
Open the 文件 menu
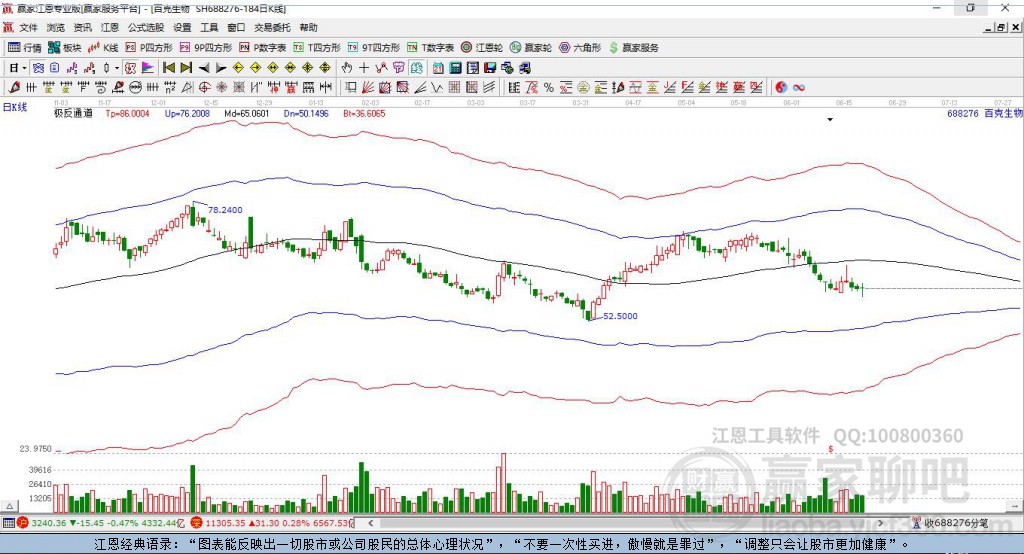pos(28,27)
